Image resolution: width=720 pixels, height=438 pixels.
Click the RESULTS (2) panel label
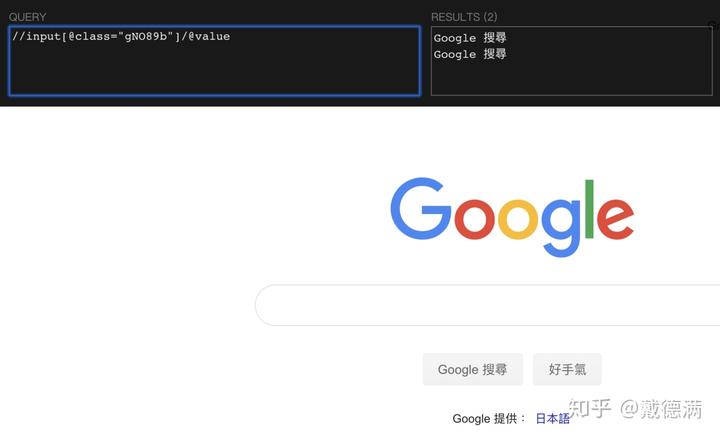pos(464,17)
